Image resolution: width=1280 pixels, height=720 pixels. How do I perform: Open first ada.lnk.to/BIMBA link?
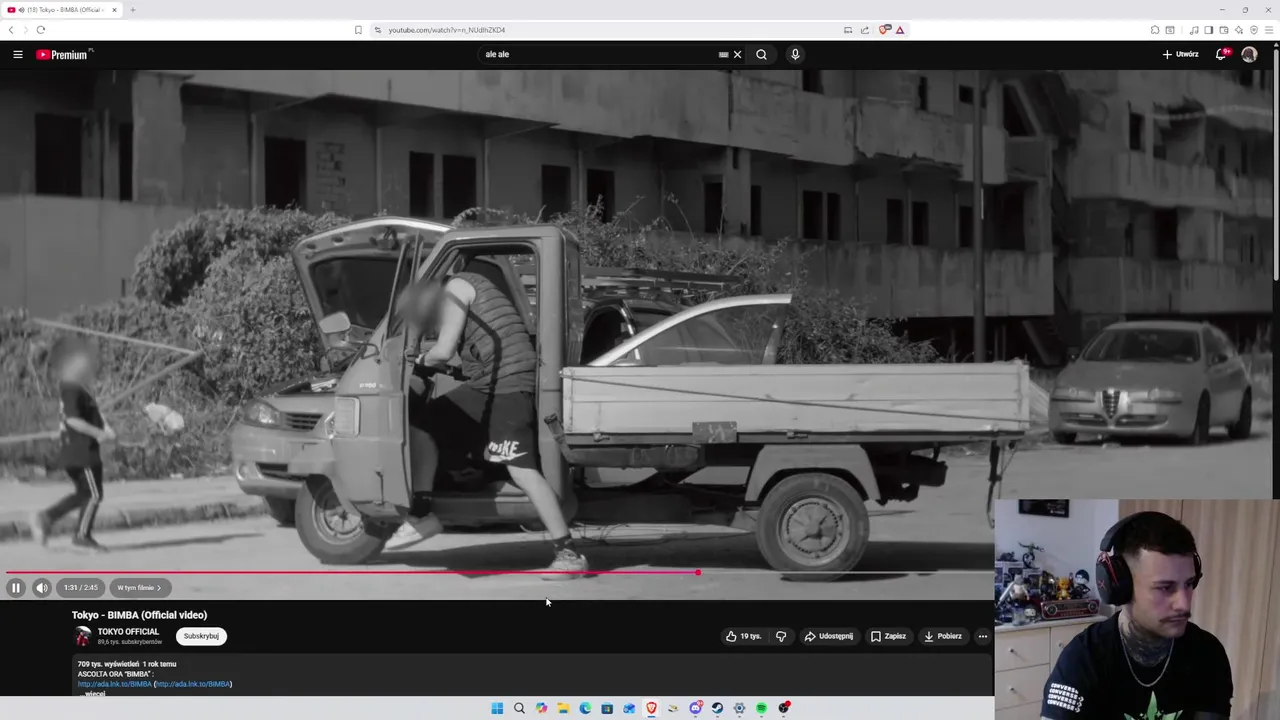[x=115, y=684]
